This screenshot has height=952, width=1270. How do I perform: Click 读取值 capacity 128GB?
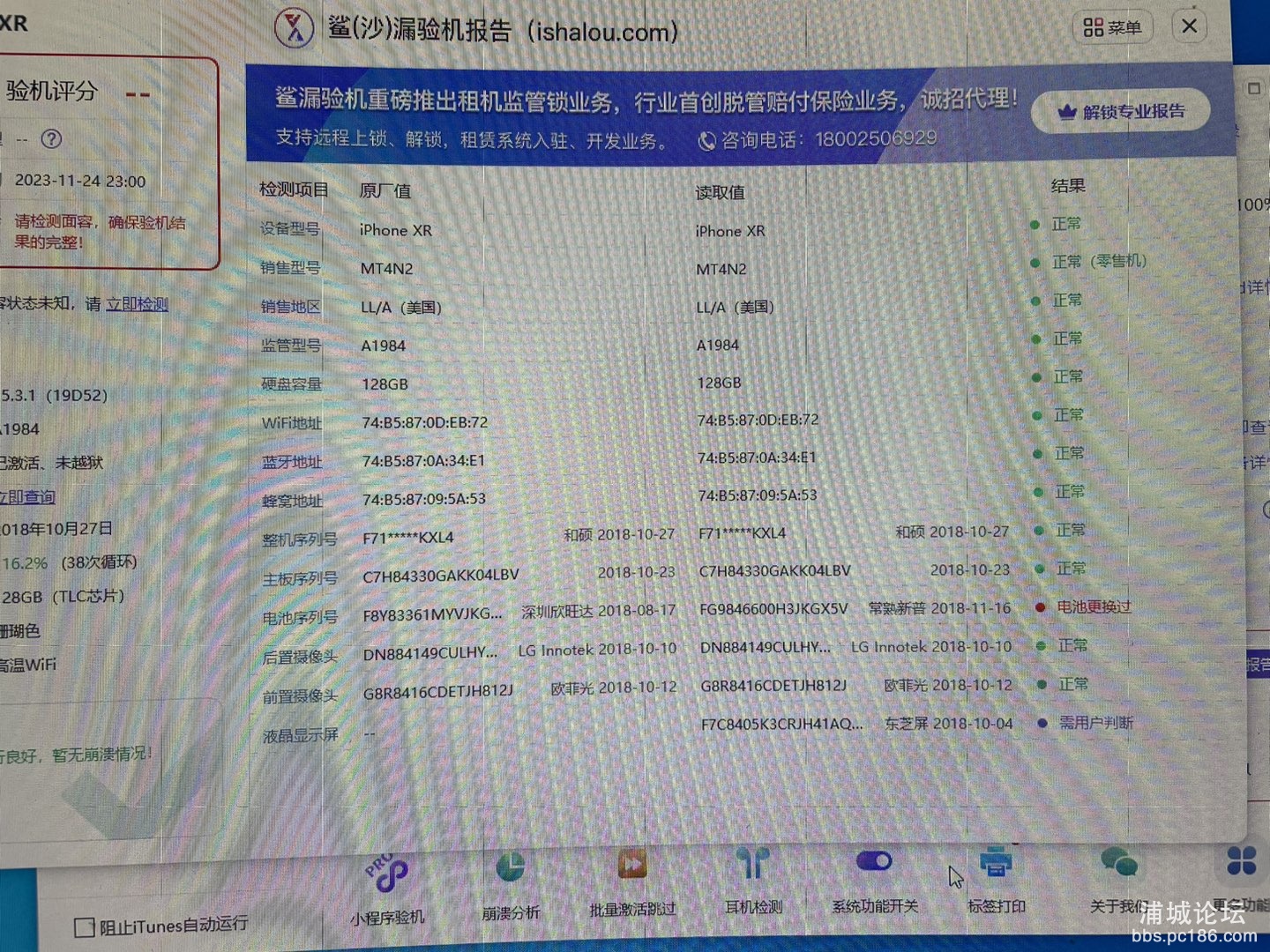pyautogui.click(x=719, y=383)
